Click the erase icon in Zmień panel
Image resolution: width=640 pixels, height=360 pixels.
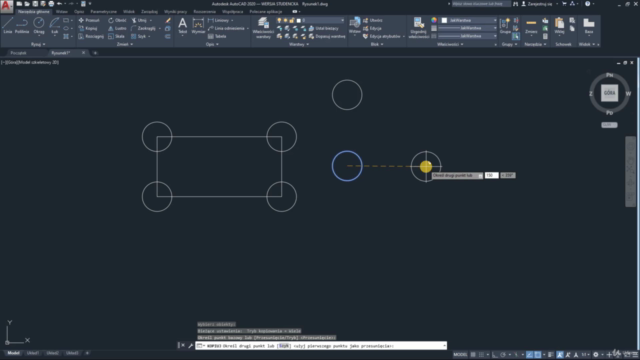[168, 20]
